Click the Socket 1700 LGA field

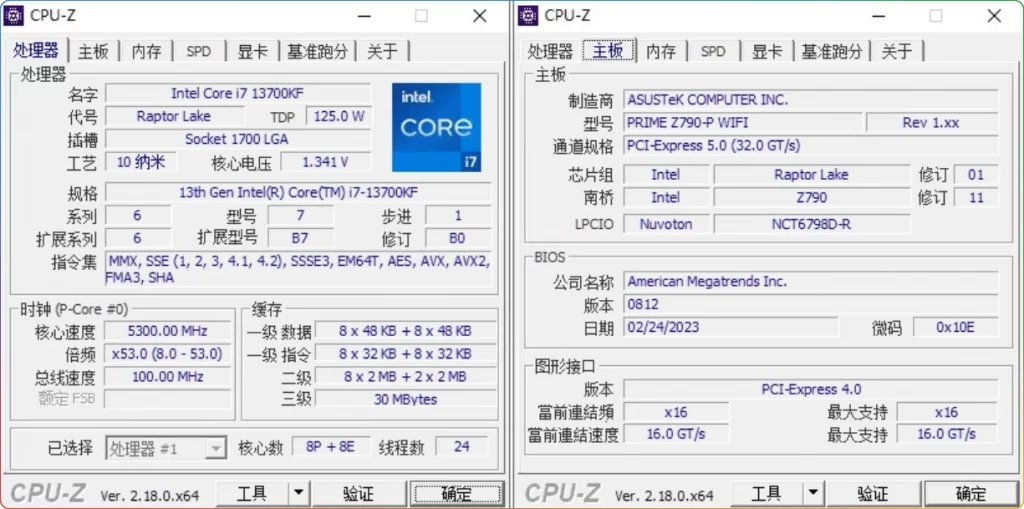(x=238, y=139)
